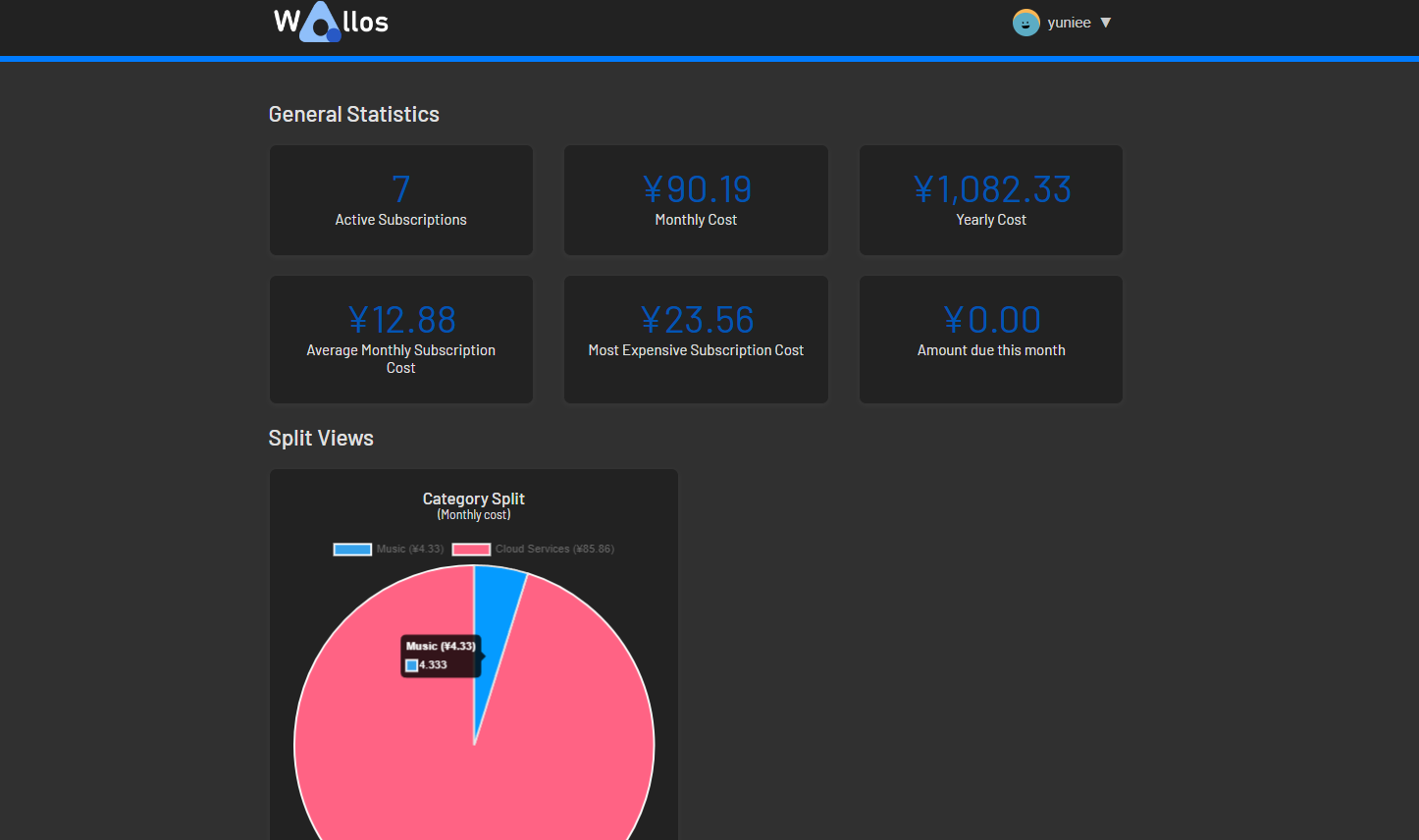Open the yuniee username menu
Image resolution: width=1419 pixels, height=840 pixels.
coord(1069,23)
